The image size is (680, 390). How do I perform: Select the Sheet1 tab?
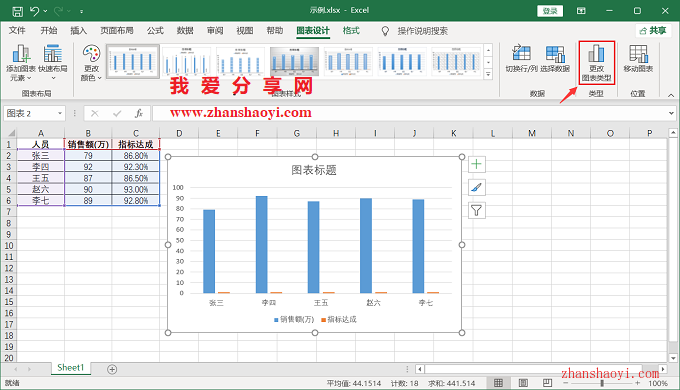point(70,367)
